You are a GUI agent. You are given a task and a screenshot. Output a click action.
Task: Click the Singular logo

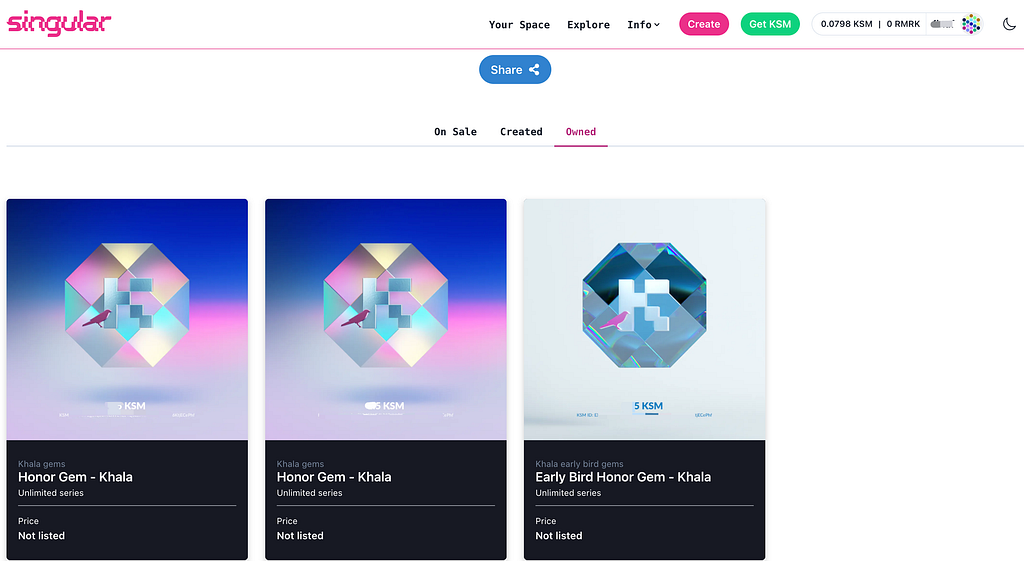(59, 23)
